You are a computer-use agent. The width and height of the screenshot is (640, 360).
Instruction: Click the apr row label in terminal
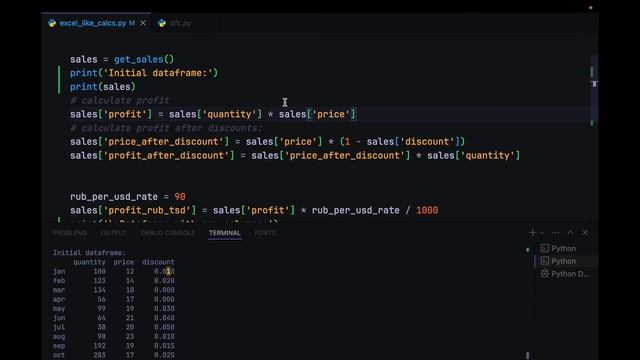click(x=59, y=299)
